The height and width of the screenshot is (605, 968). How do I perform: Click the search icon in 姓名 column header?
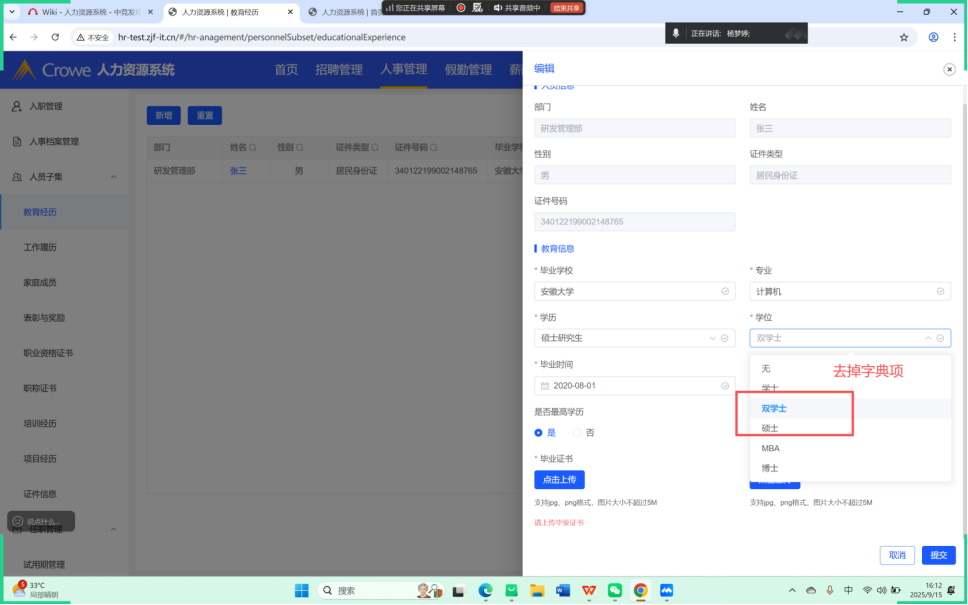(252, 148)
